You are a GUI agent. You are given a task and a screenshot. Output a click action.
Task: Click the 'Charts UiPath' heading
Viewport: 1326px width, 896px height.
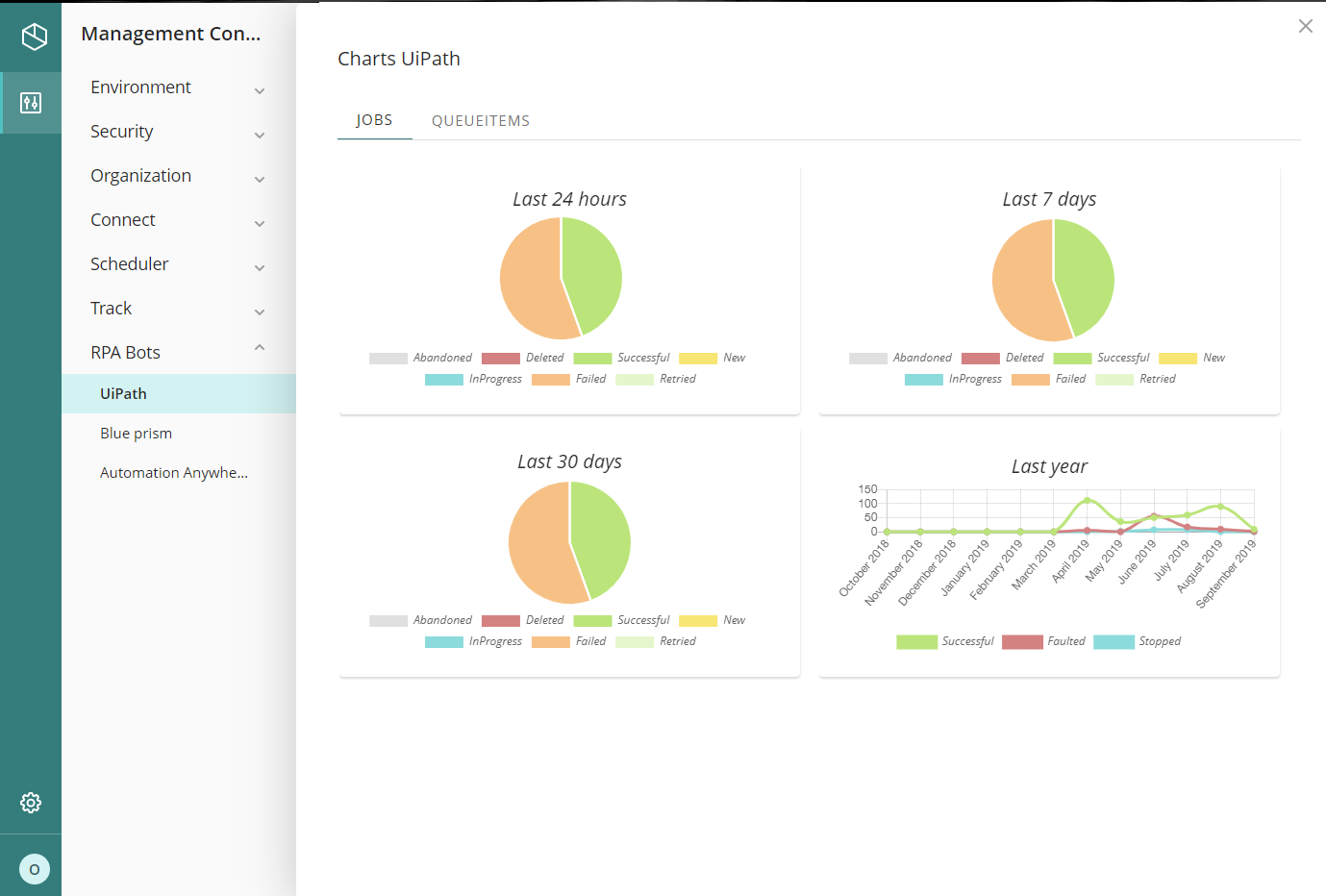(399, 59)
